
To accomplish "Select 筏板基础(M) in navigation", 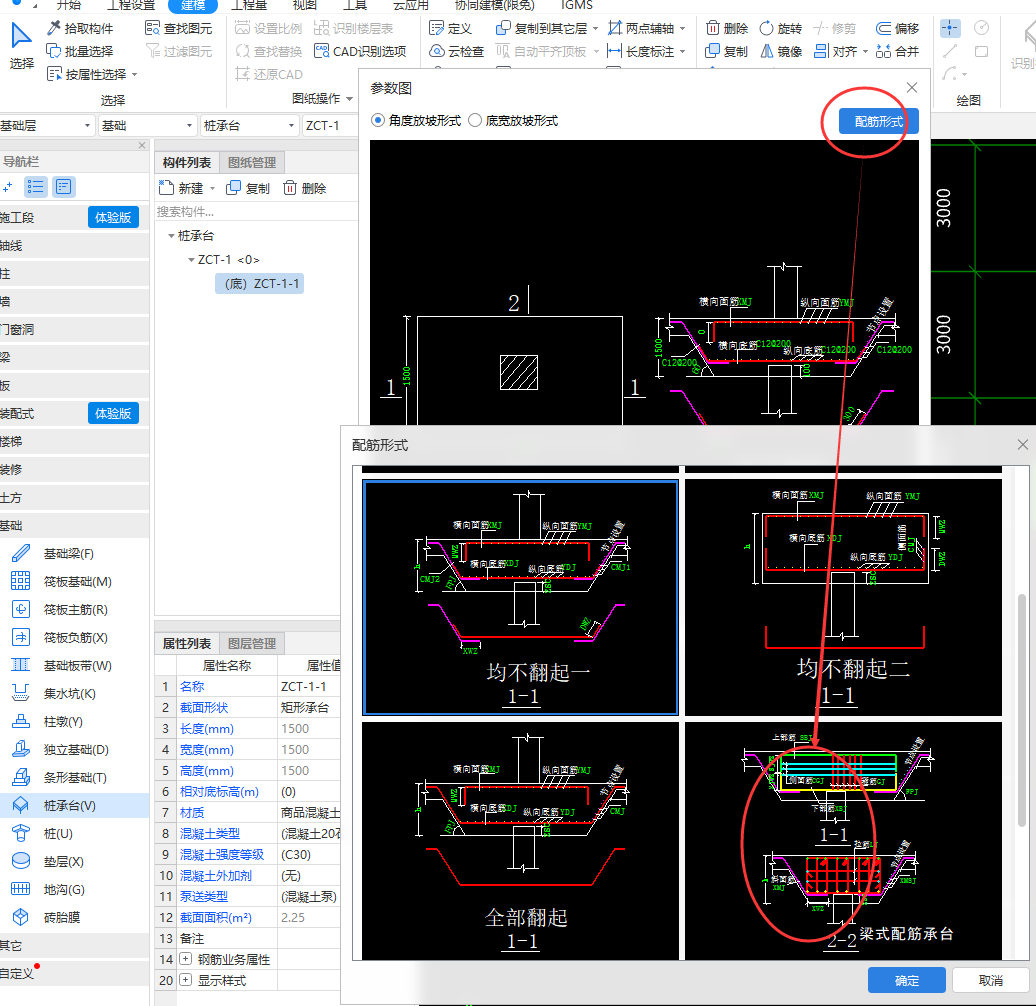I will [77, 581].
